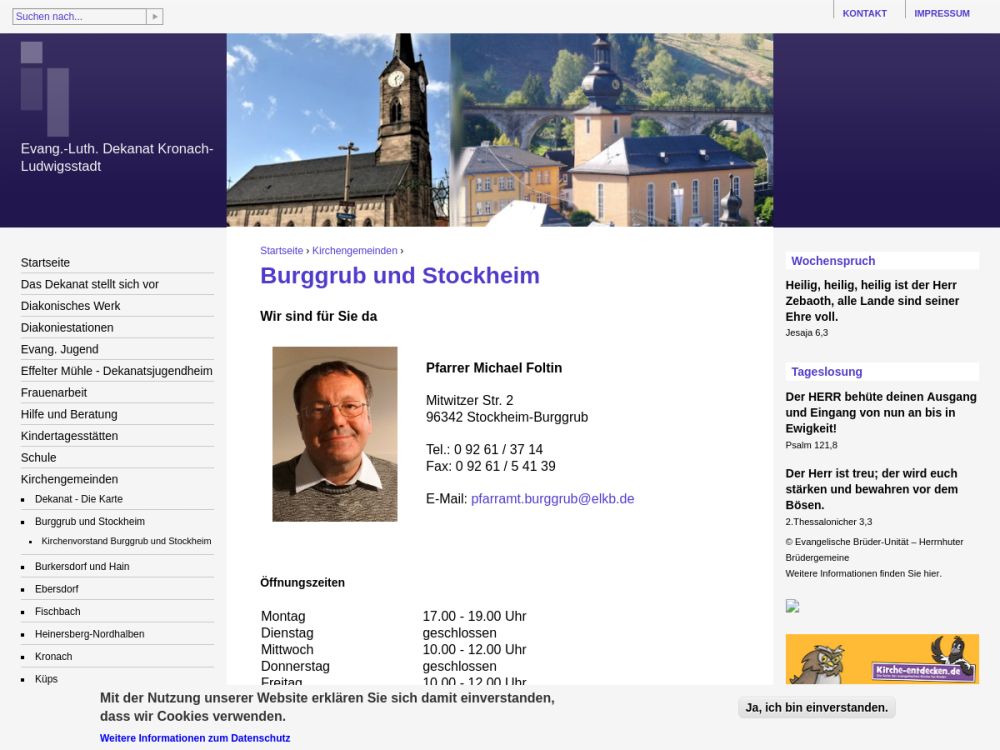This screenshot has height=750, width=1000.
Task: Go to Startseite in the breadcrumb
Action: (x=281, y=251)
